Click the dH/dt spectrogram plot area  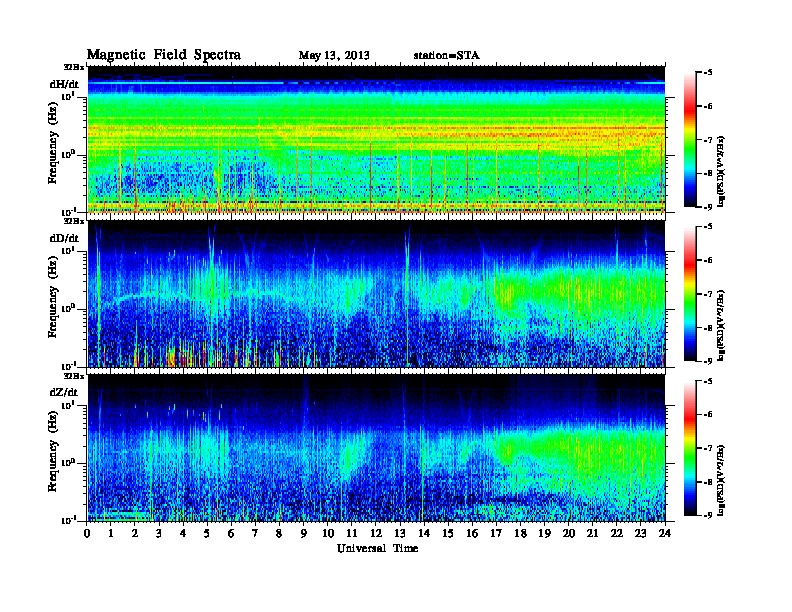[376, 140]
